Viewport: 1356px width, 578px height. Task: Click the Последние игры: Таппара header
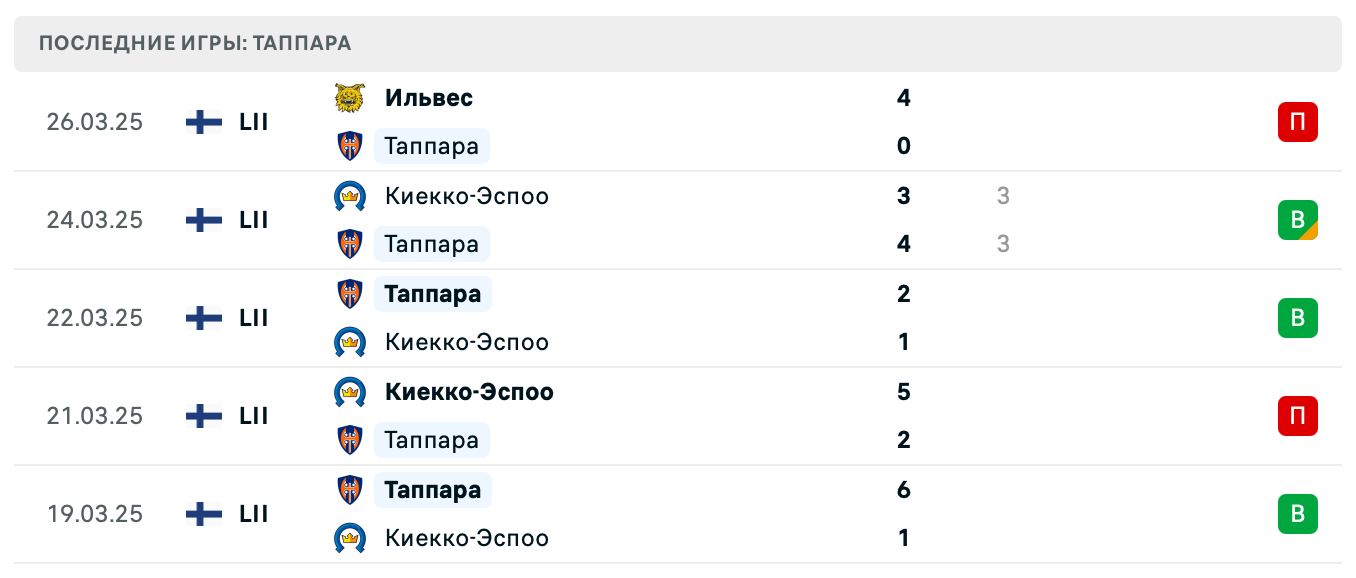point(195,44)
